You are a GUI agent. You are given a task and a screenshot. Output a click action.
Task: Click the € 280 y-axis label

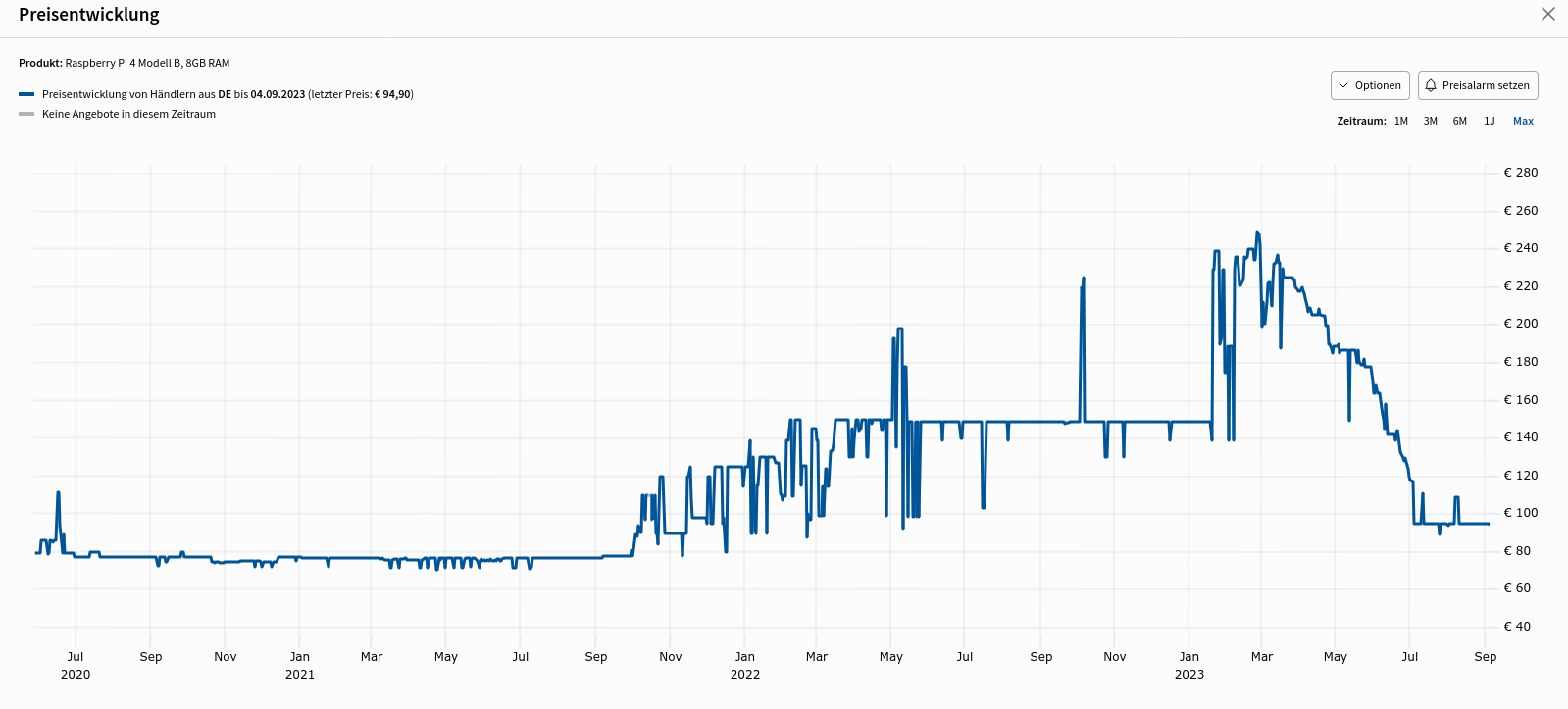pos(1520,173)
